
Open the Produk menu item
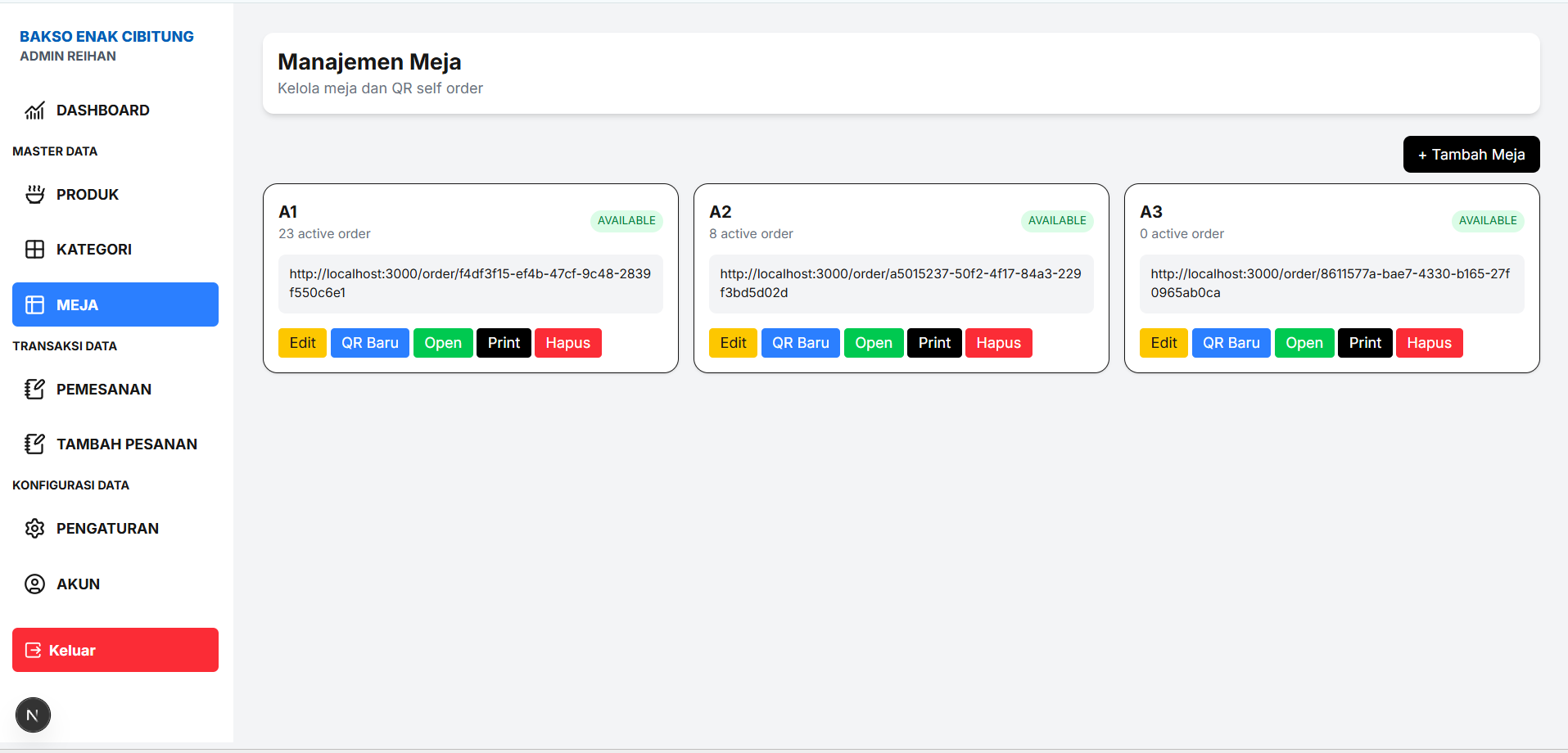pyautogui.click(x=115, y=195)
